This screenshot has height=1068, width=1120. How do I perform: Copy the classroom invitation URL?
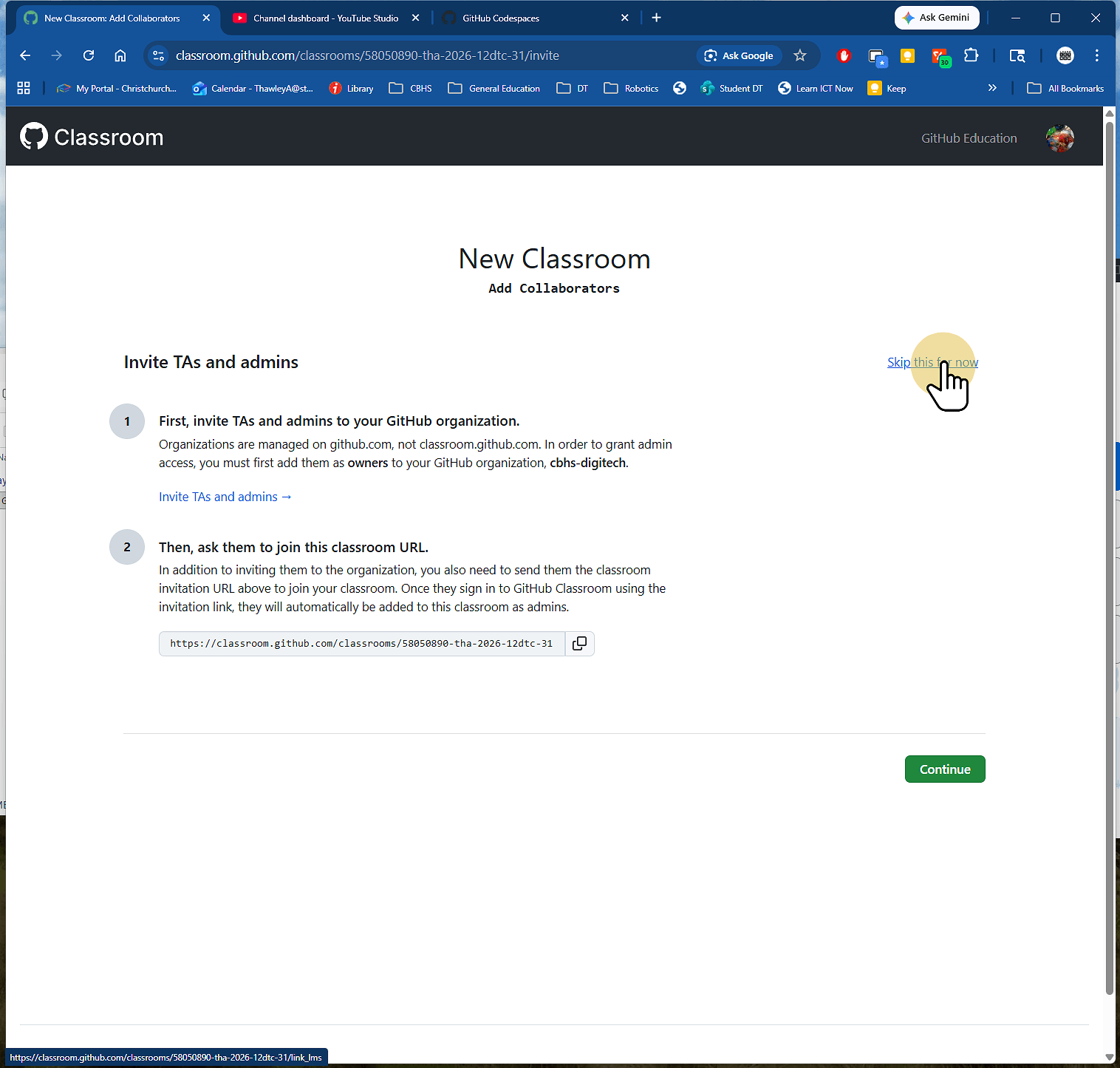click(579, 644)
